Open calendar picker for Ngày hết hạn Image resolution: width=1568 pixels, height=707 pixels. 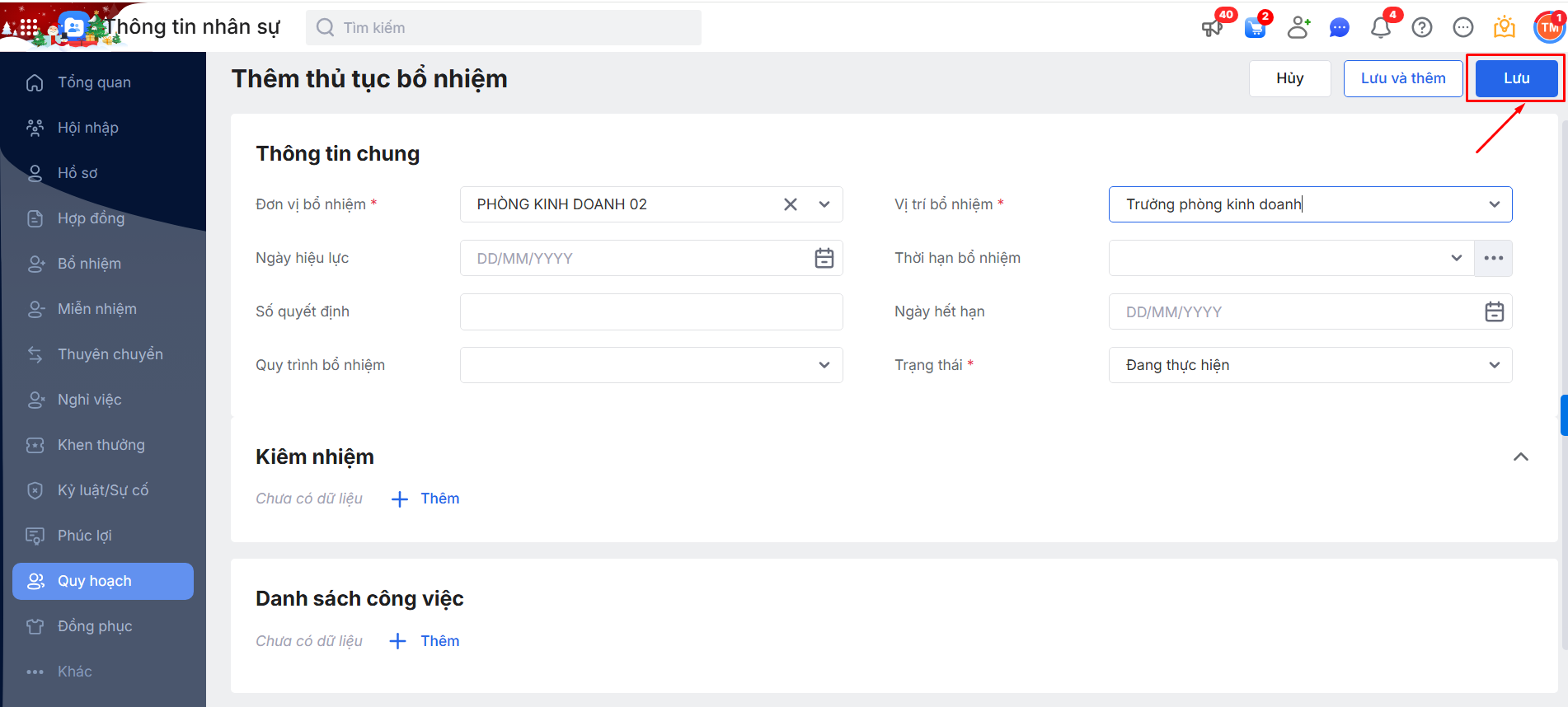click(x=1494, y=311)
